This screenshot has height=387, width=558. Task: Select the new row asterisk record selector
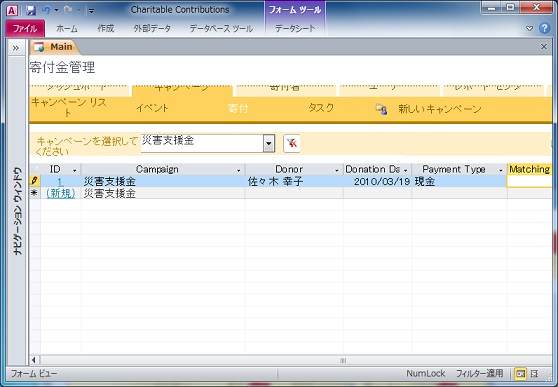point(35,193)
